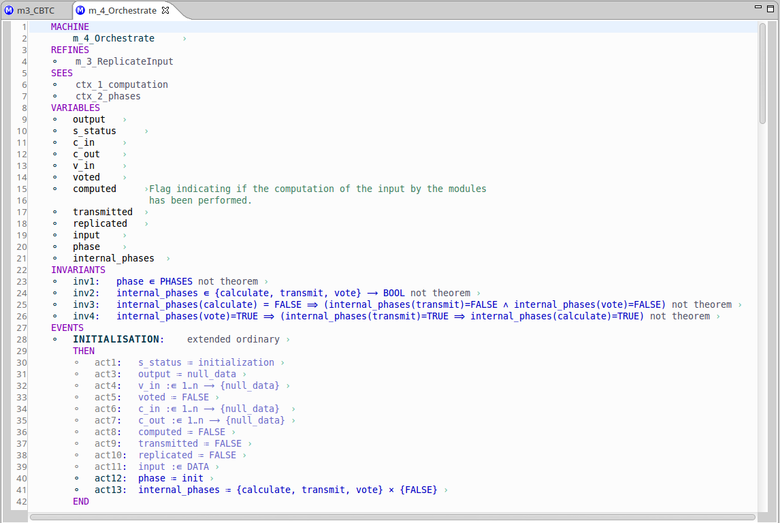
Task: Click the inv3 predicate text
Action: 390,305
